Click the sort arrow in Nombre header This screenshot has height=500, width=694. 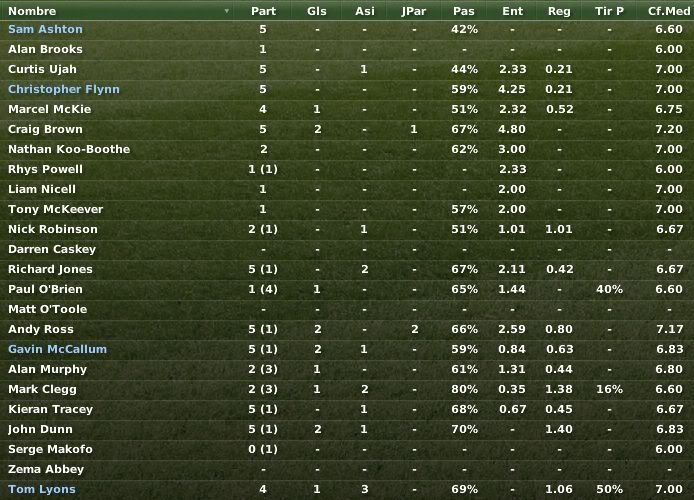tap(227, 11)
